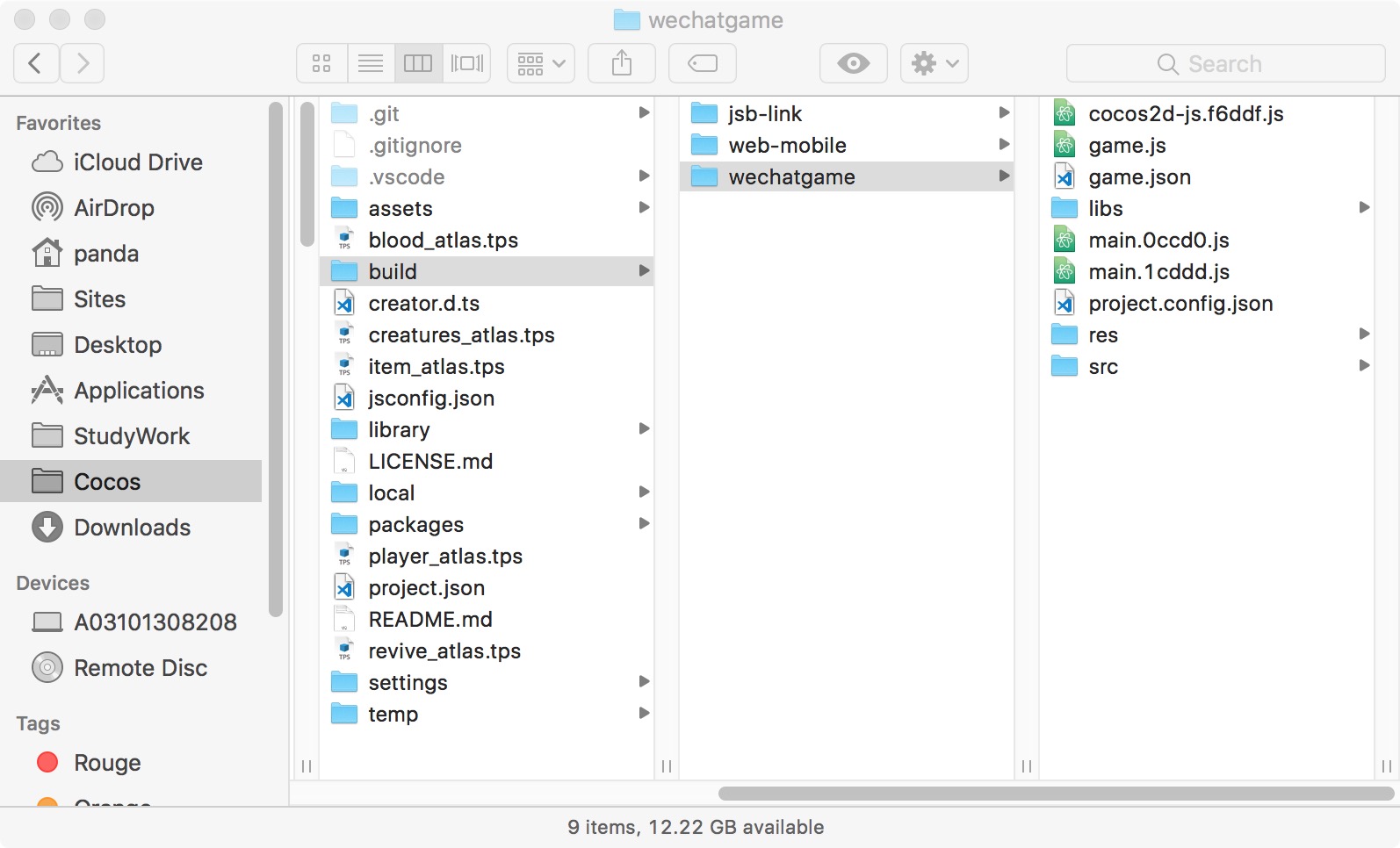Click the Share toolbar button
The image size is (1400, 848).
click(622, 63)
